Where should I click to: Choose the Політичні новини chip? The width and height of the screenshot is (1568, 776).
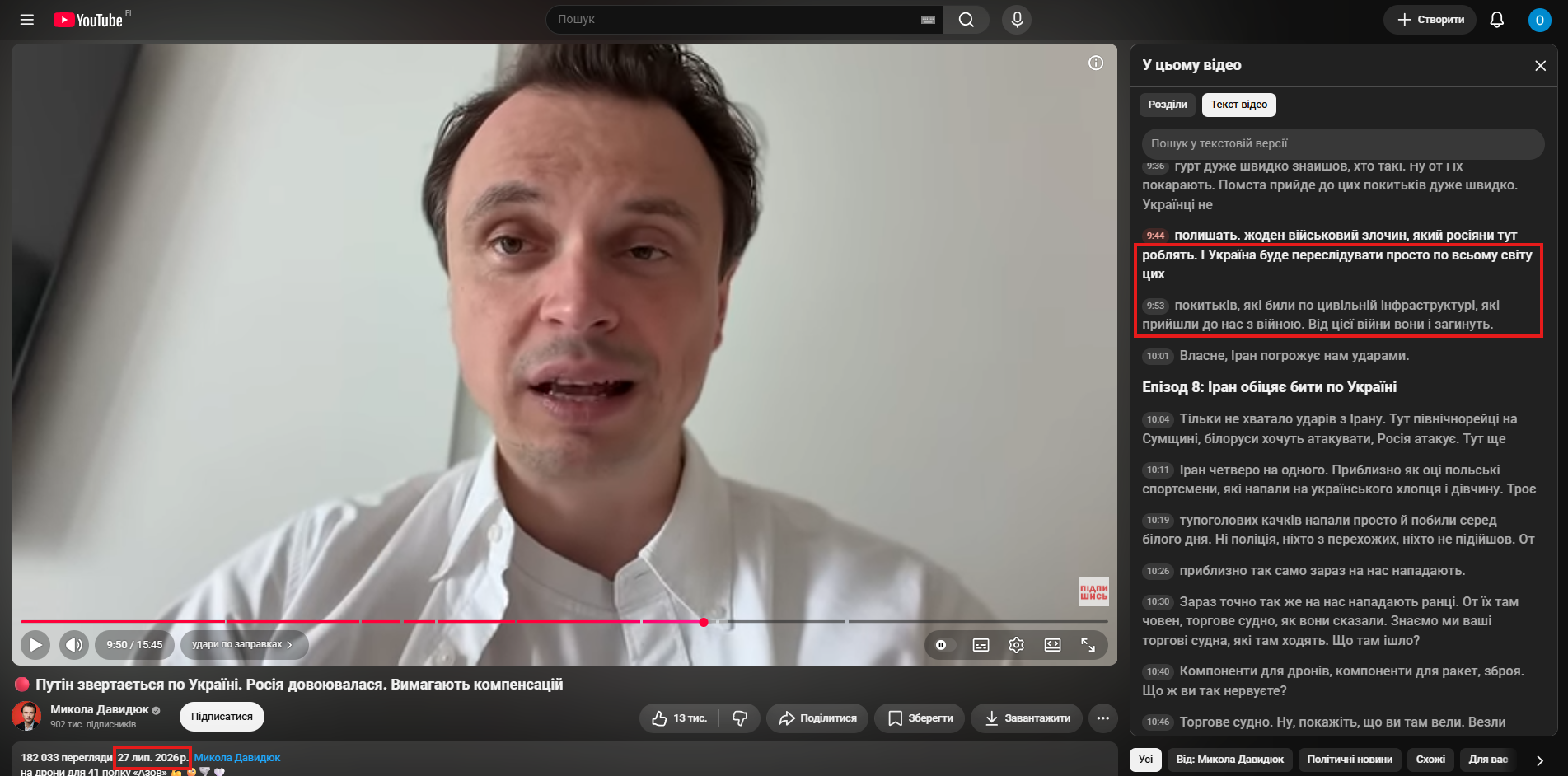pos(1350,760)
